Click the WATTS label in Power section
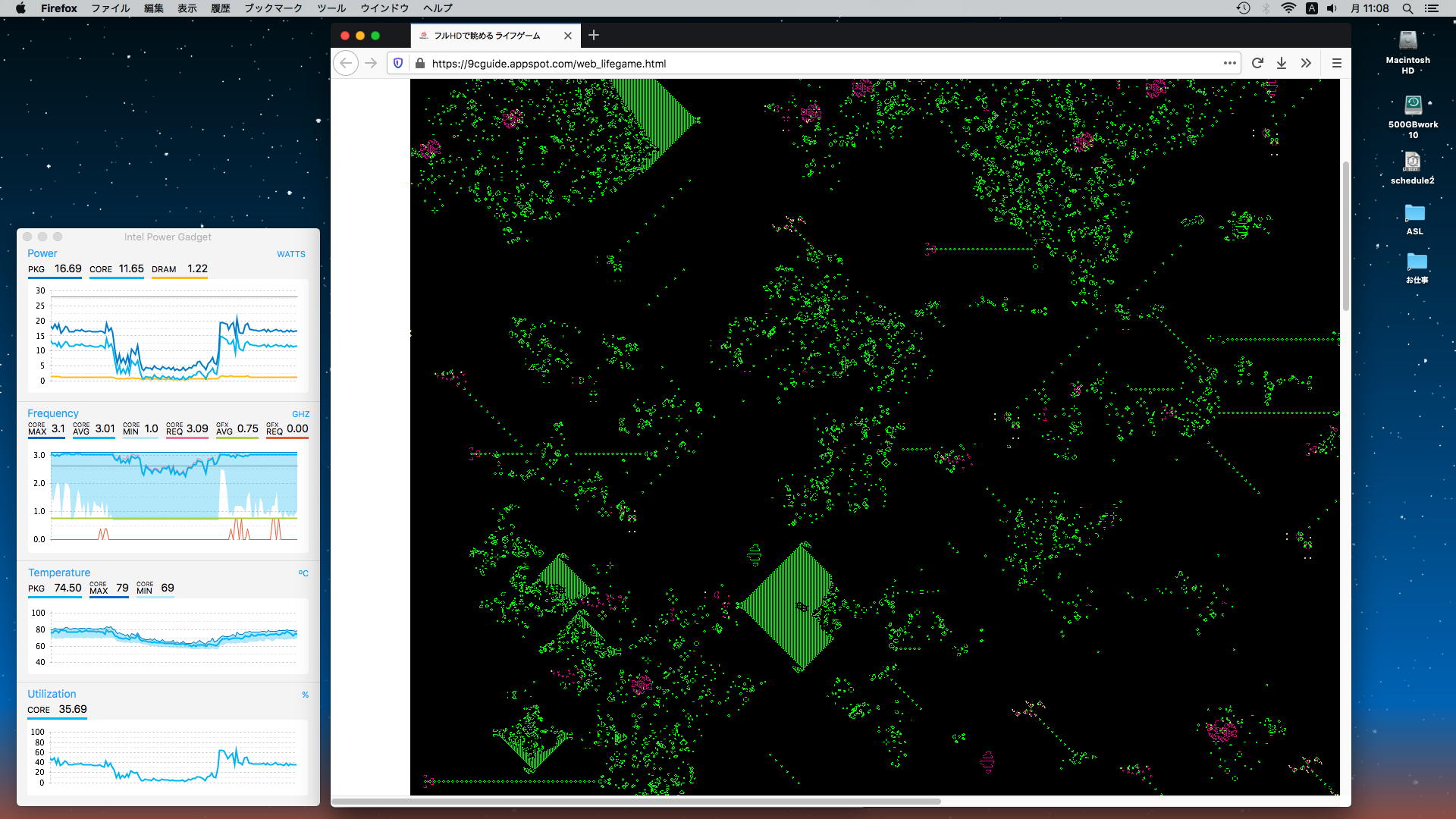1456x819 pixels. pos(291,255)
